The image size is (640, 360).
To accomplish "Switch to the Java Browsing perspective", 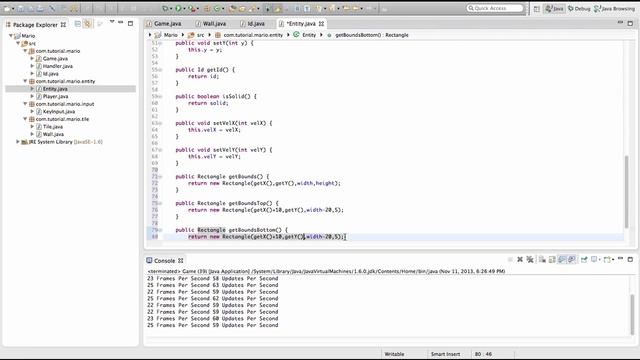I will point(615,9).
